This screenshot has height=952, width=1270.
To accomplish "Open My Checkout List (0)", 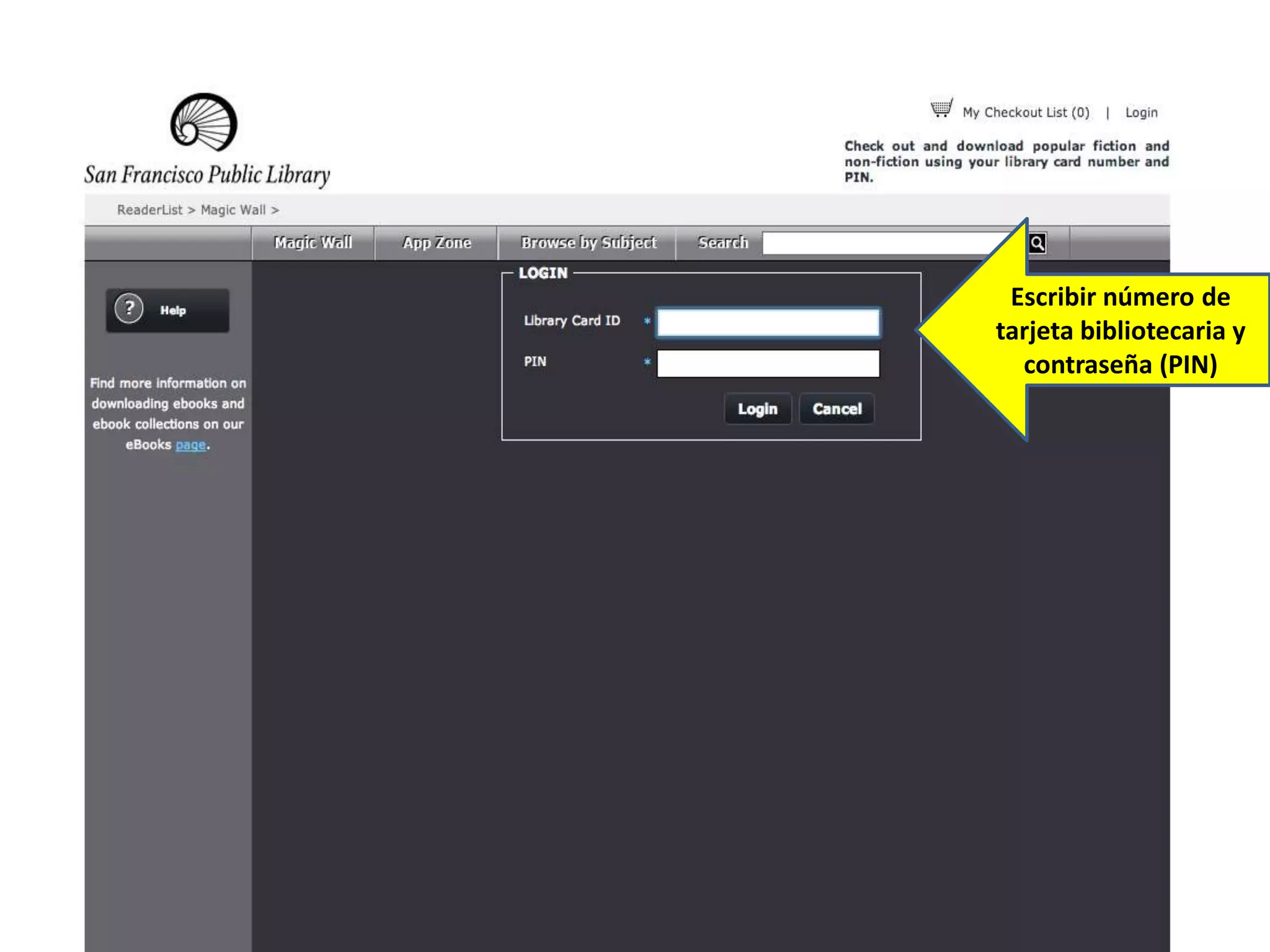I will coord(1026,113).
